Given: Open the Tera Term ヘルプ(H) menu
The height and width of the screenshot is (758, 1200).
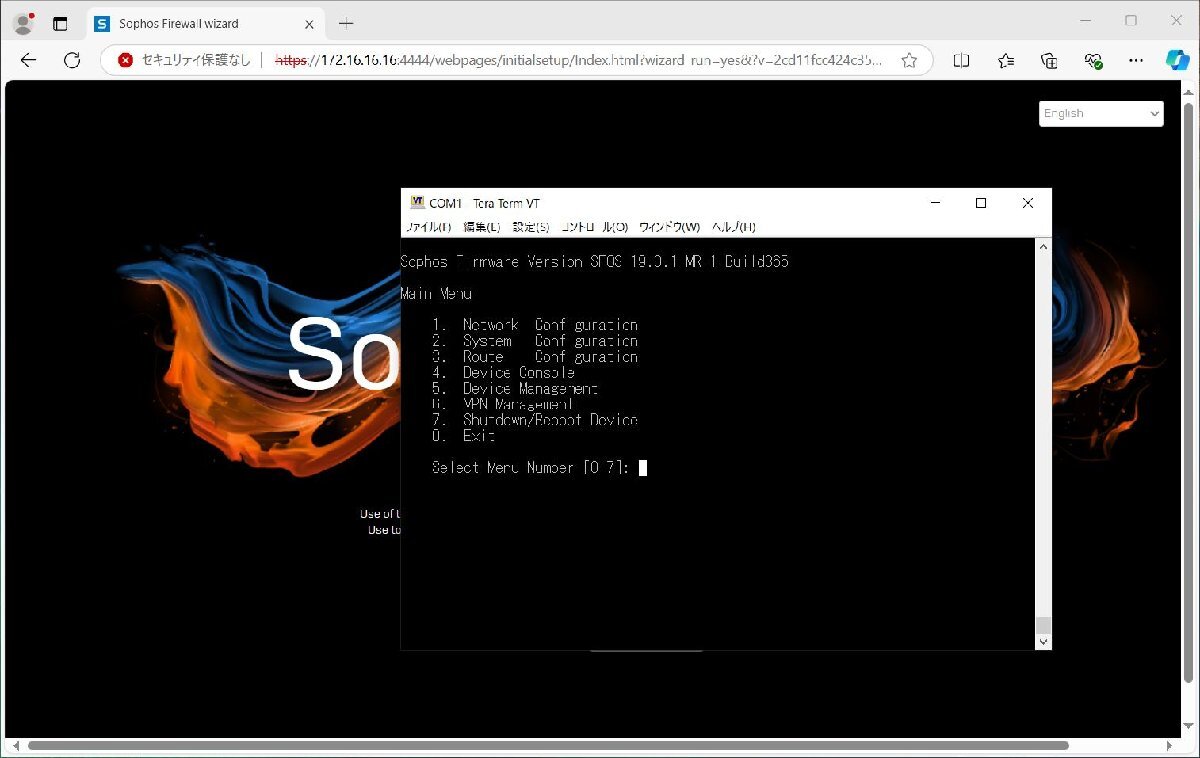Looking at the screenshot, I should tap(733, 227).
